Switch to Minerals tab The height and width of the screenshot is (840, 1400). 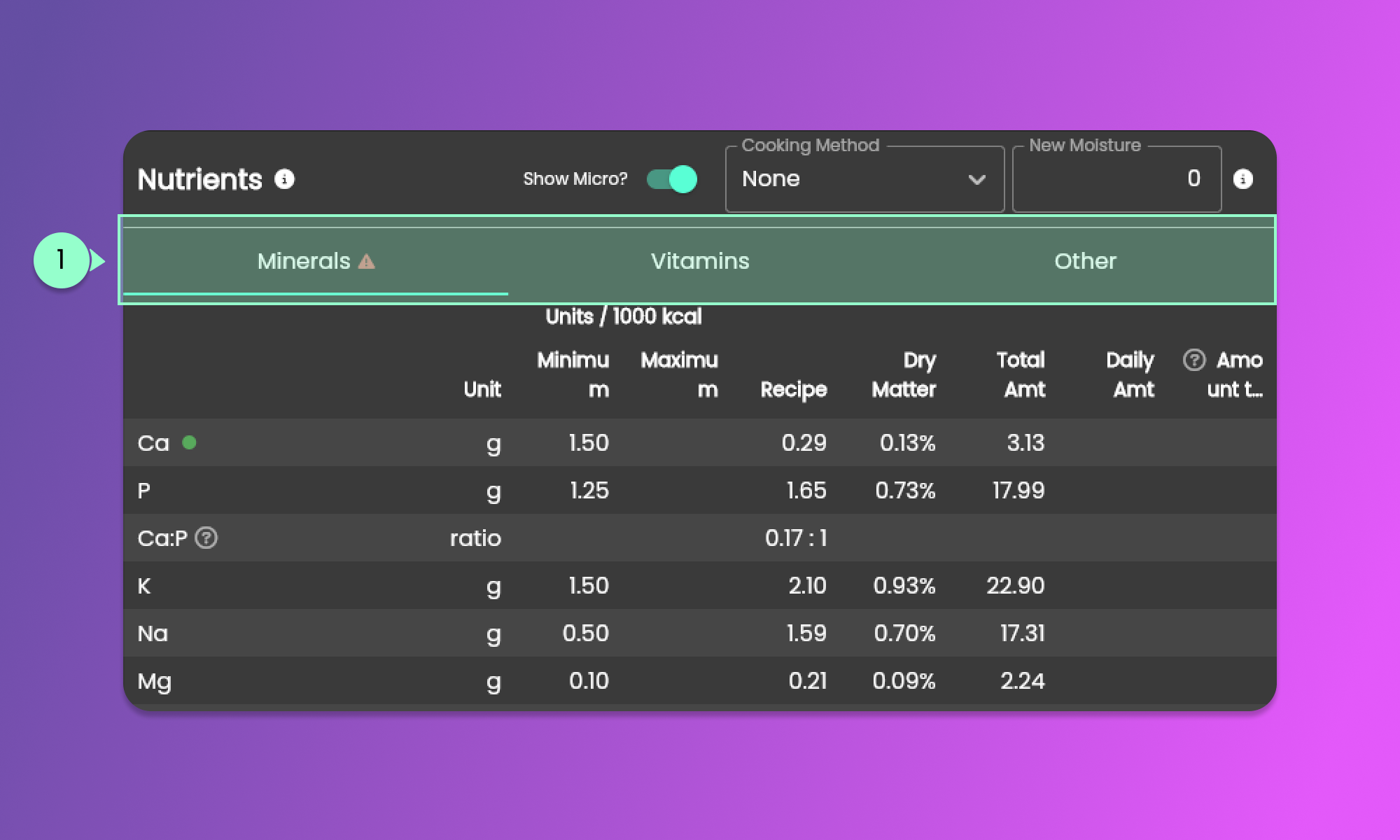click(304, 261)
